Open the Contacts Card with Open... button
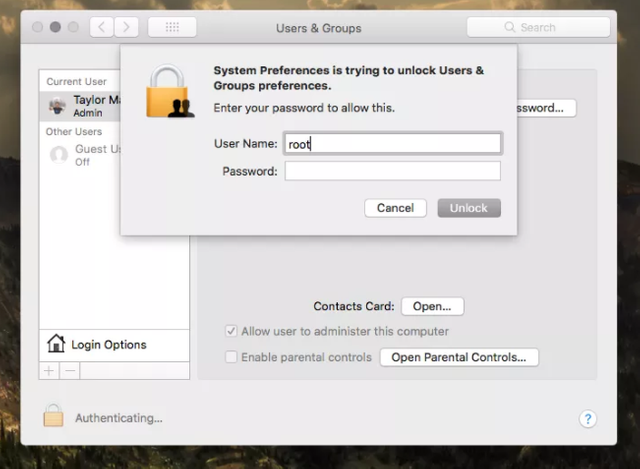This screenshot has height=469, width=640. 432,306
